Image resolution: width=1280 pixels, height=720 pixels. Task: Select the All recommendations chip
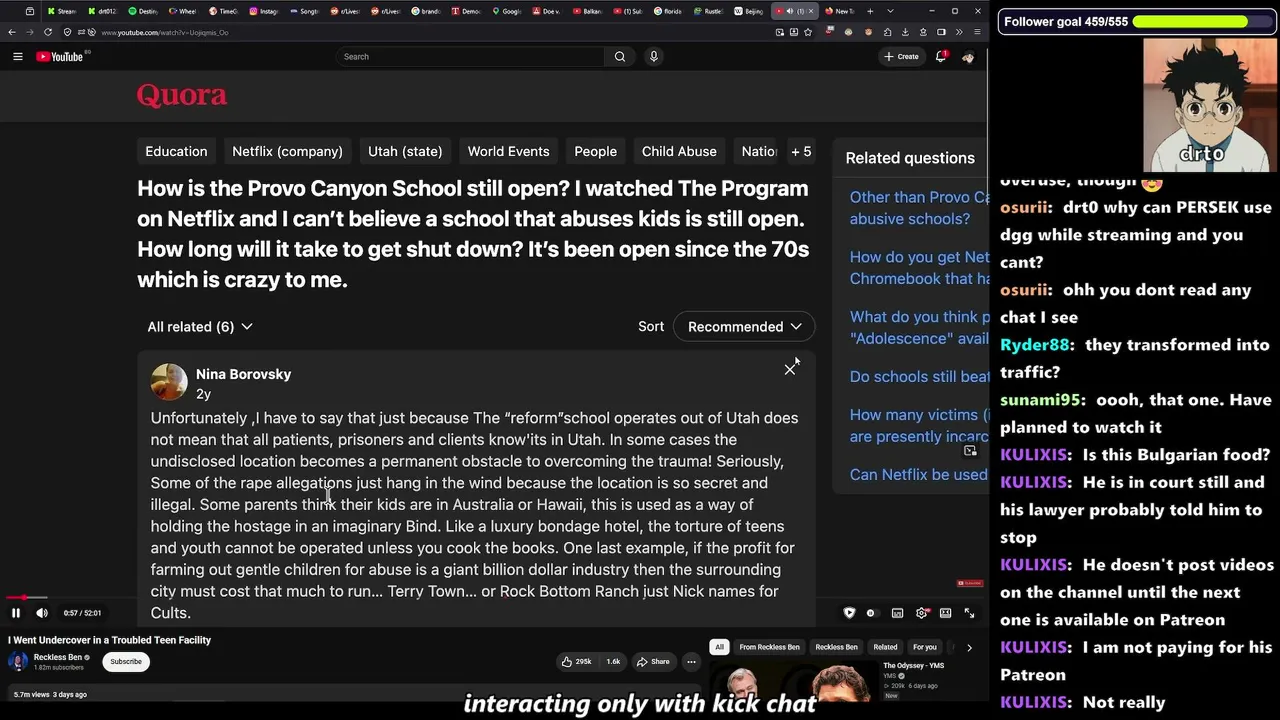(719, 647)
